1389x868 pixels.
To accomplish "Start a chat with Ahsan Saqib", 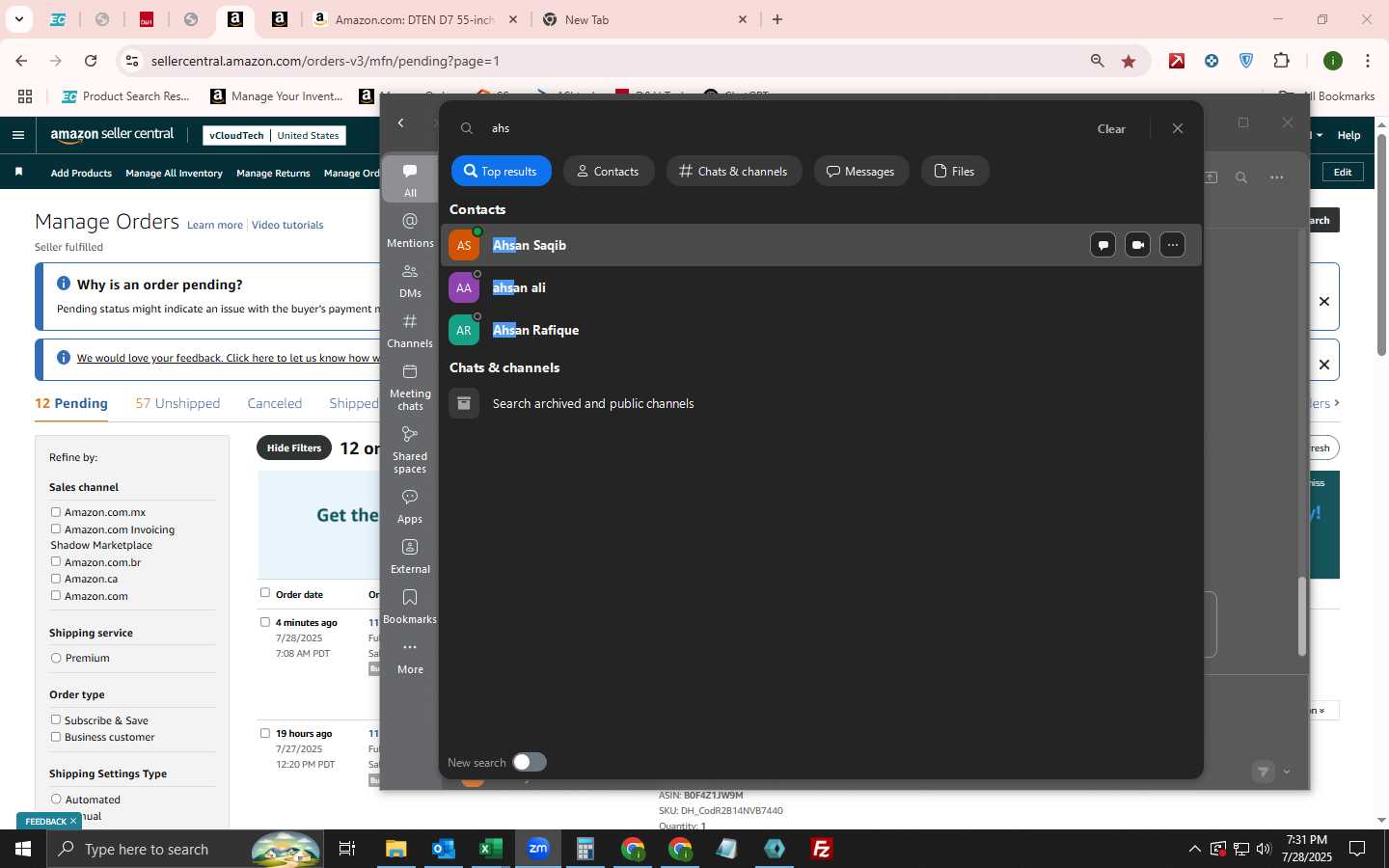I will [x=1103, y=245].
